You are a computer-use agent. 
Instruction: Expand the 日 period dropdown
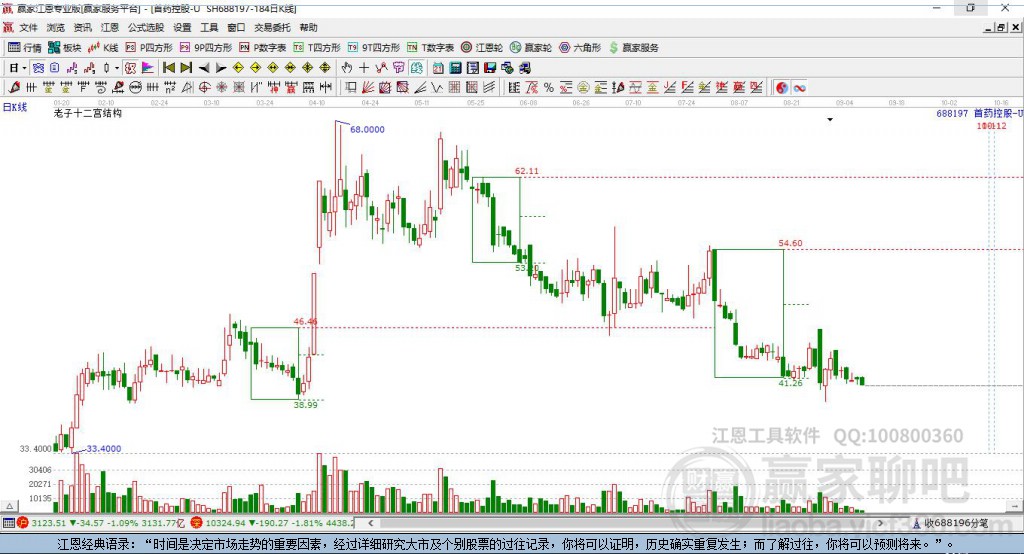24,68
